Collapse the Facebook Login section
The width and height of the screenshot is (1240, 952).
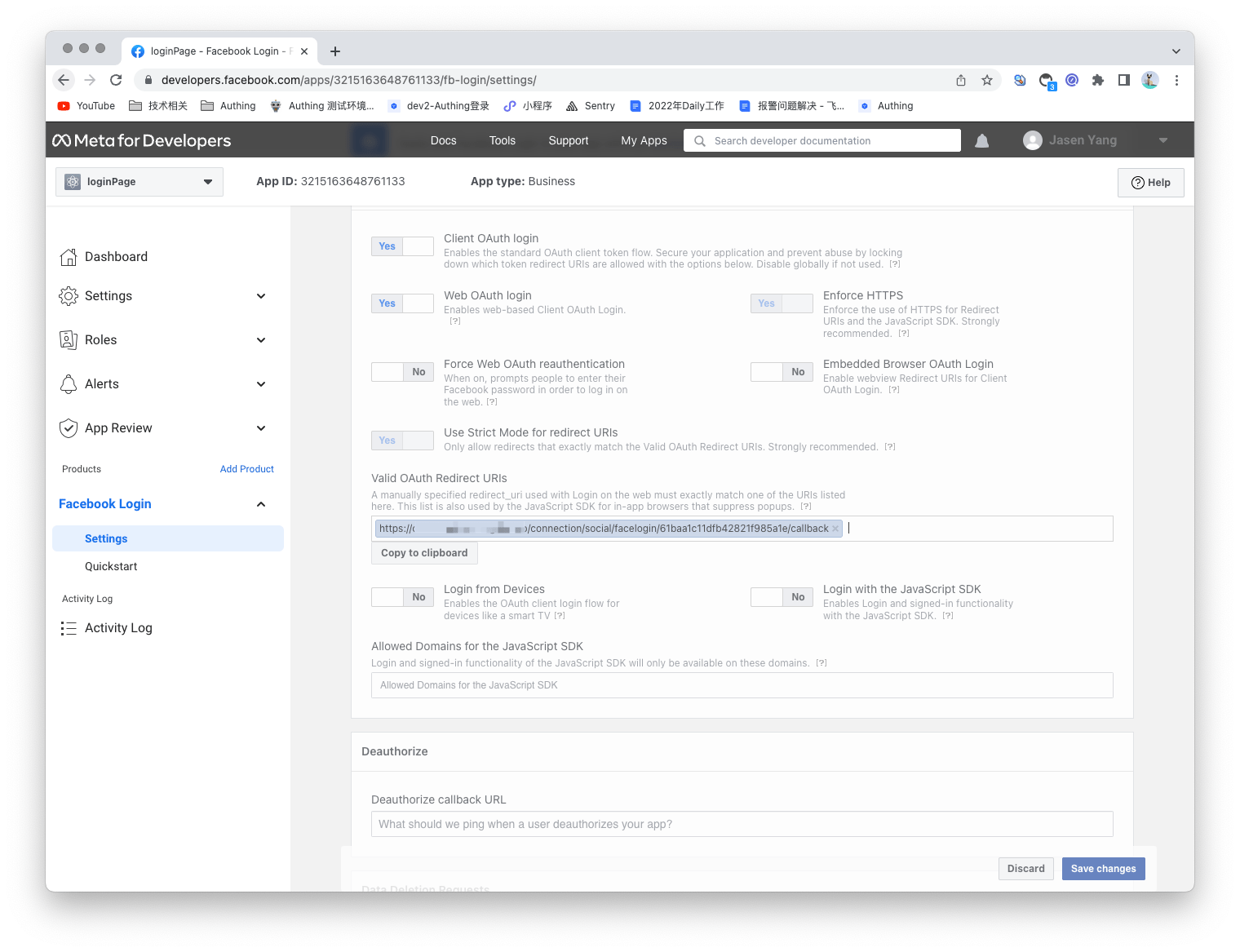coord(261,504)
